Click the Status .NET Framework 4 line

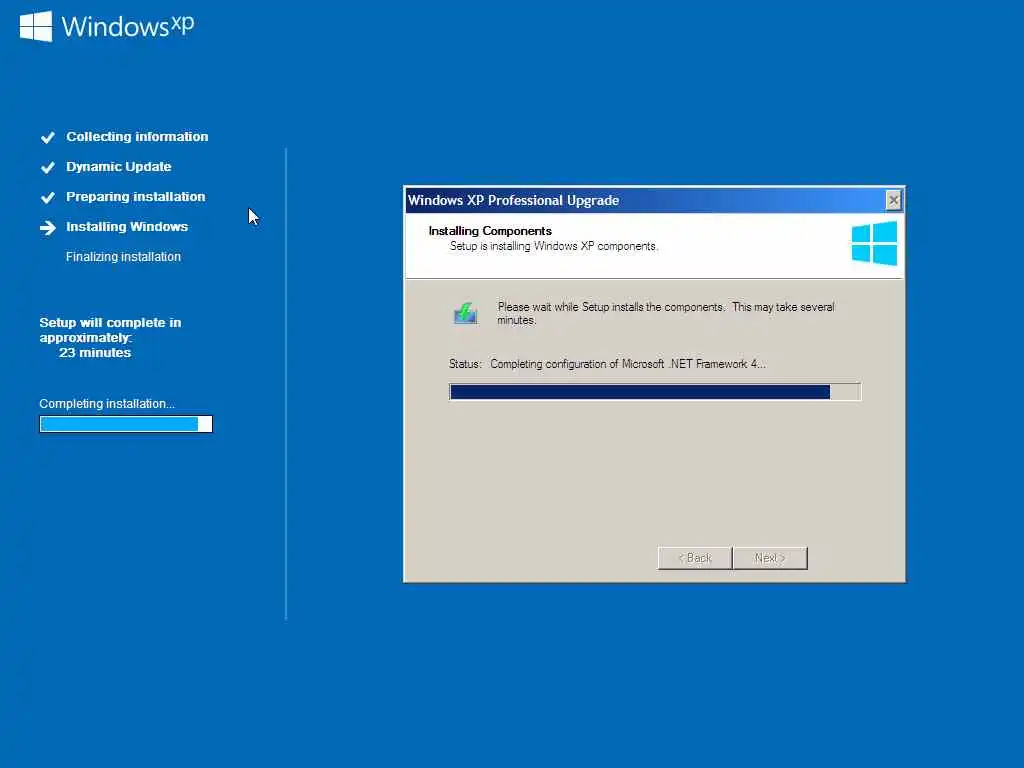pyautogui.click(x=607, y=364)
